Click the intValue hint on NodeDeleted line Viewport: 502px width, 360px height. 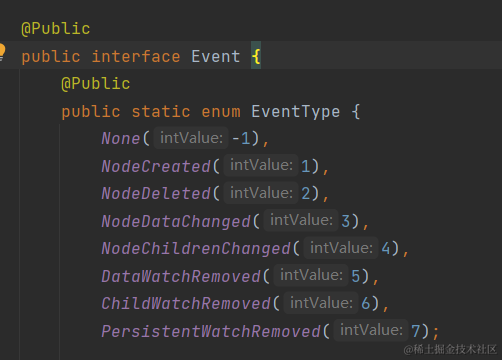click(261, 193)
